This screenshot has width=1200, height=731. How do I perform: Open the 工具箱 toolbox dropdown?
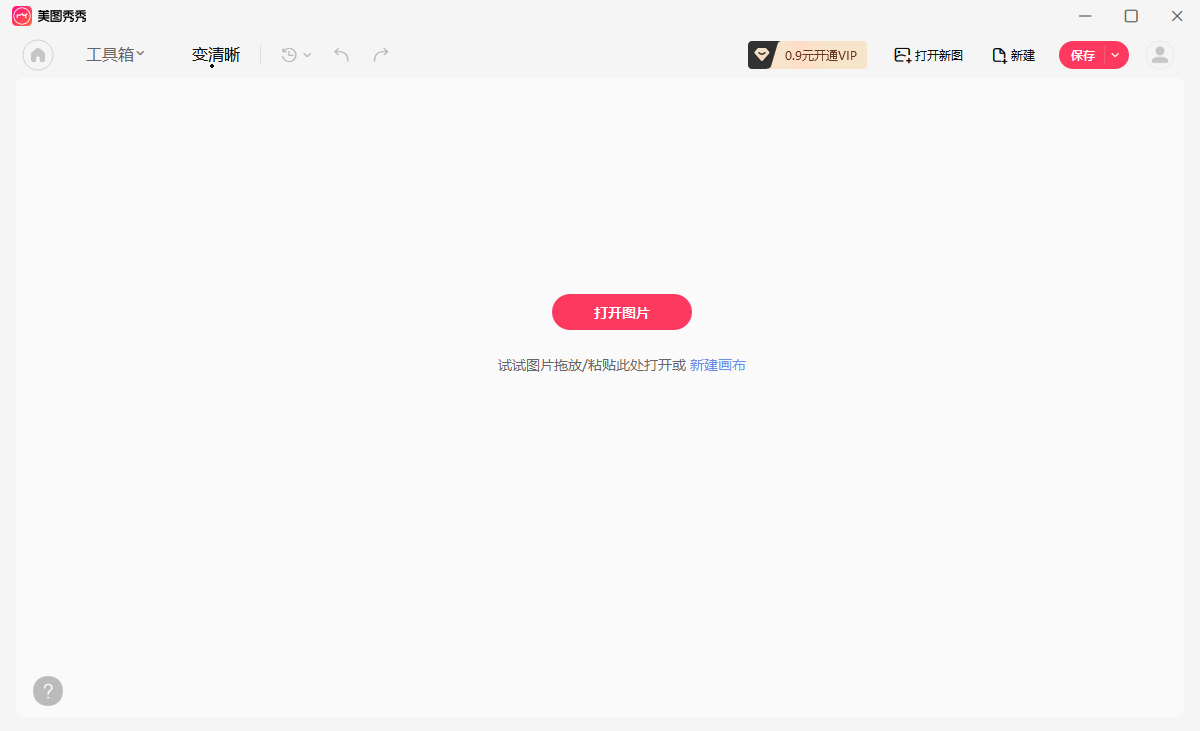point(115,55)
